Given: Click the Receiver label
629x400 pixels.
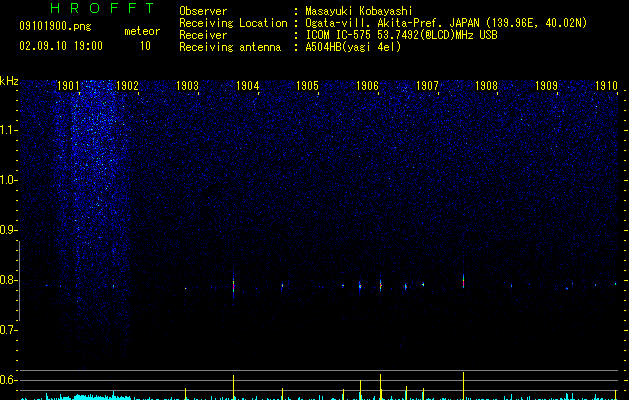Looking at the screenshot, I should [203, 35].
